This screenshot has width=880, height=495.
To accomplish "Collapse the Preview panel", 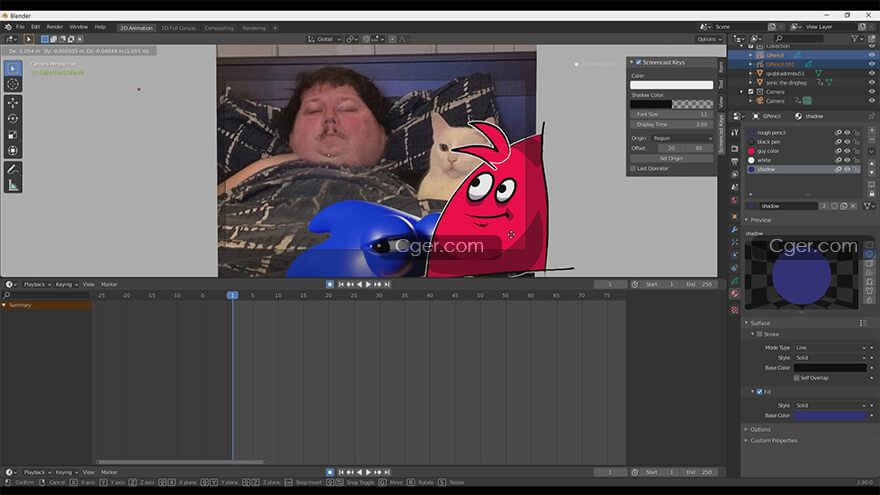I will click(760, 220).
